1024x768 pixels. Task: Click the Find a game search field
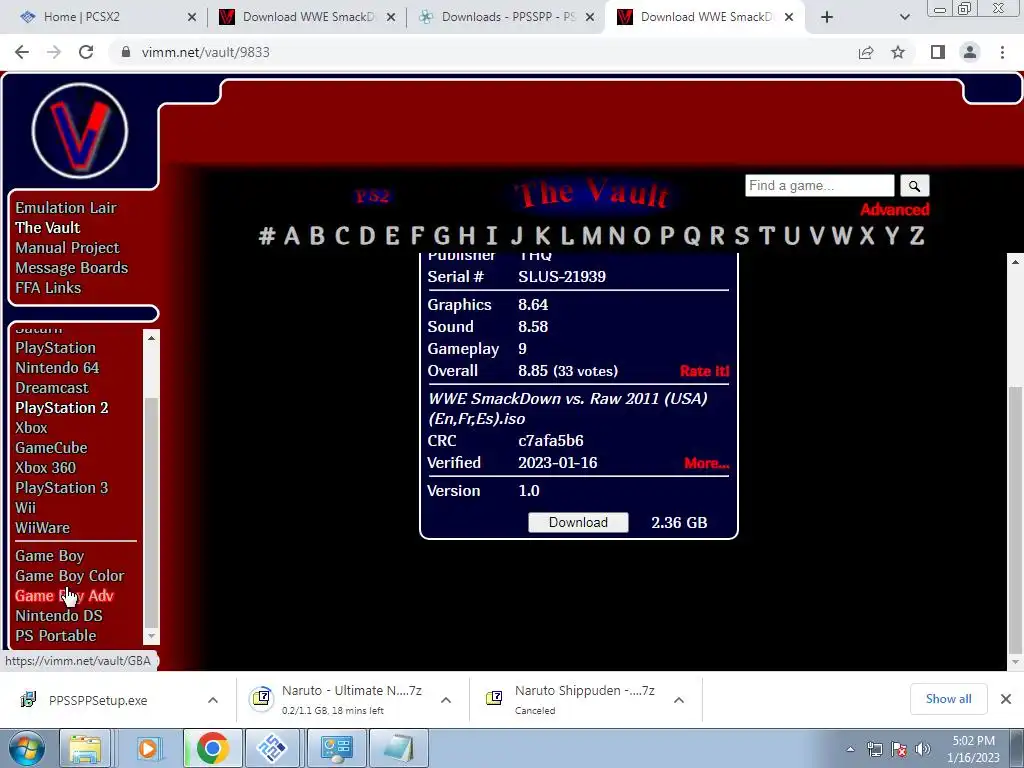tap(820, 185)
